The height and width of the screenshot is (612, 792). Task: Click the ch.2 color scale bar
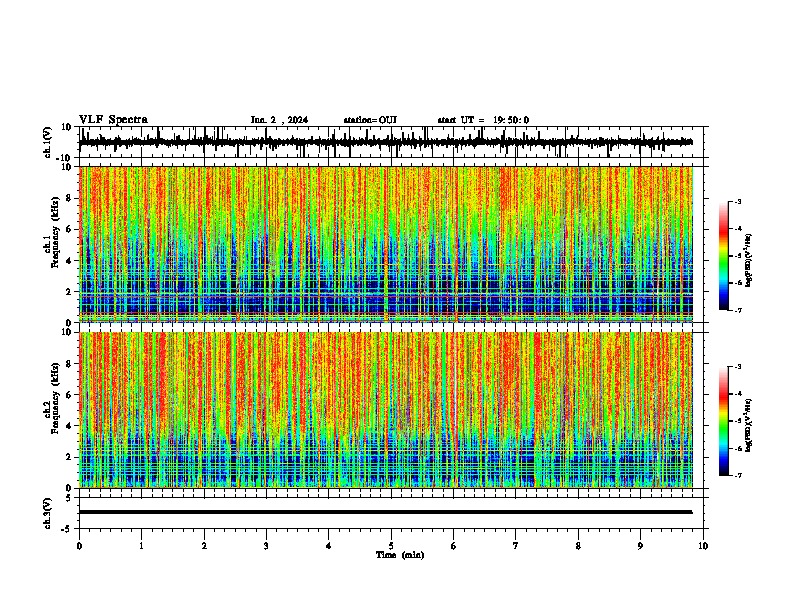(724, 421)
